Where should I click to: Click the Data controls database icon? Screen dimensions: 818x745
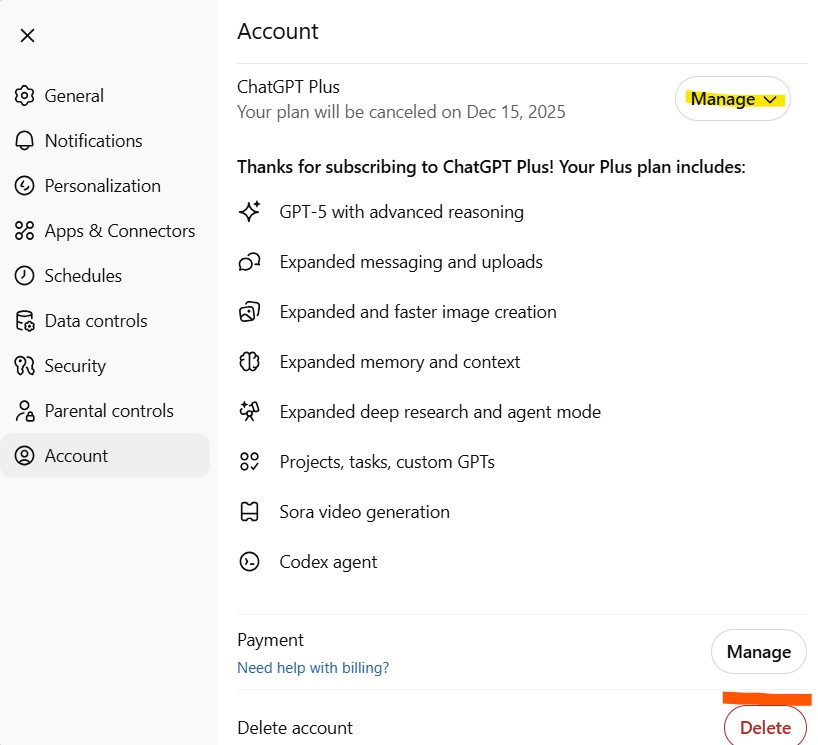tap(25, 321)
